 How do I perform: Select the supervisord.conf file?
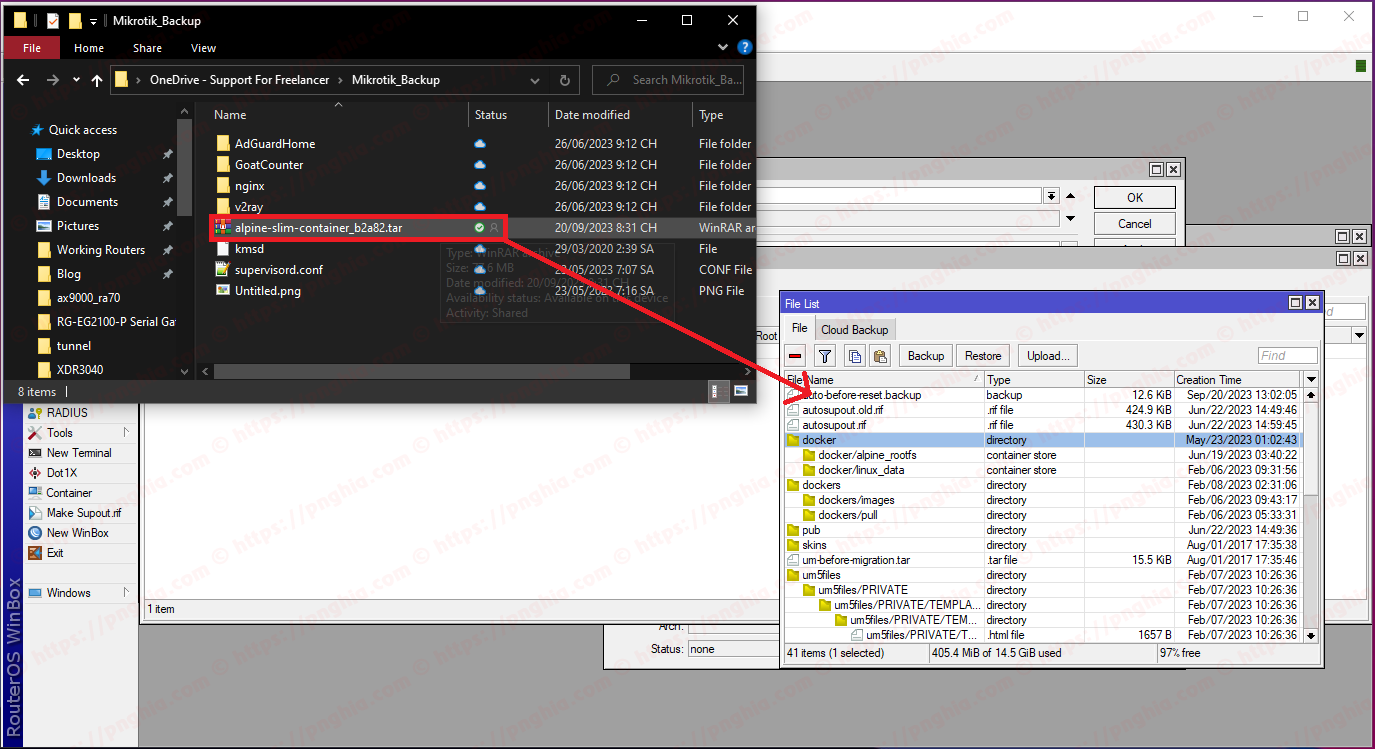click(x=278, y=270)
